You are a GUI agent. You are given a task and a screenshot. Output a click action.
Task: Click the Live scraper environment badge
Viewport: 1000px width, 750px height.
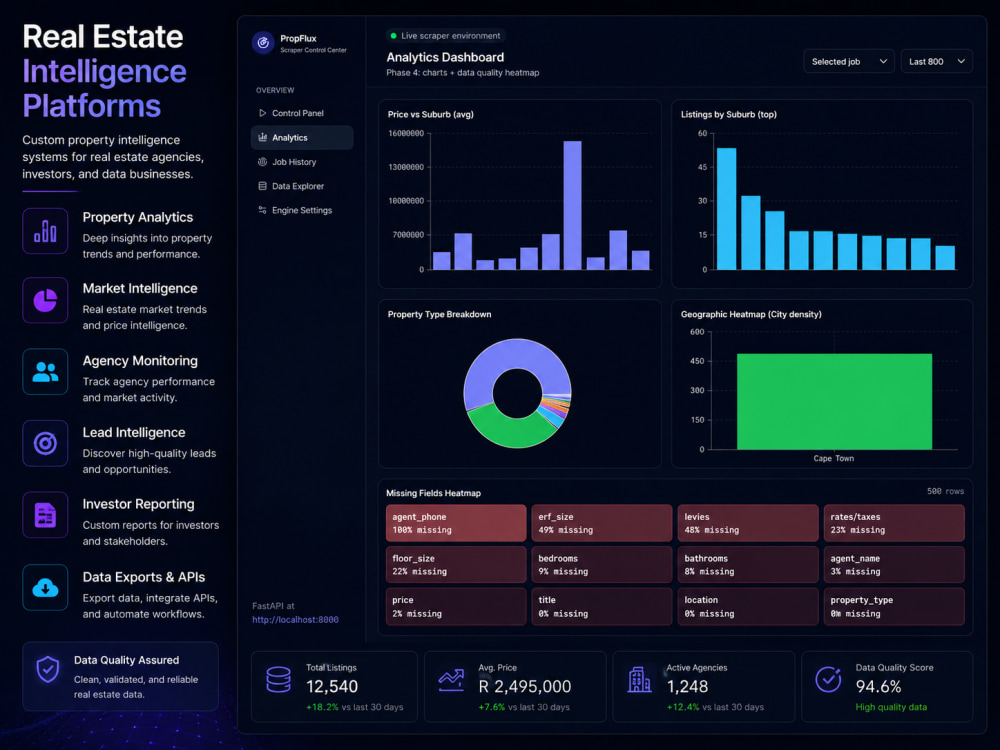[x=445, y=36]
